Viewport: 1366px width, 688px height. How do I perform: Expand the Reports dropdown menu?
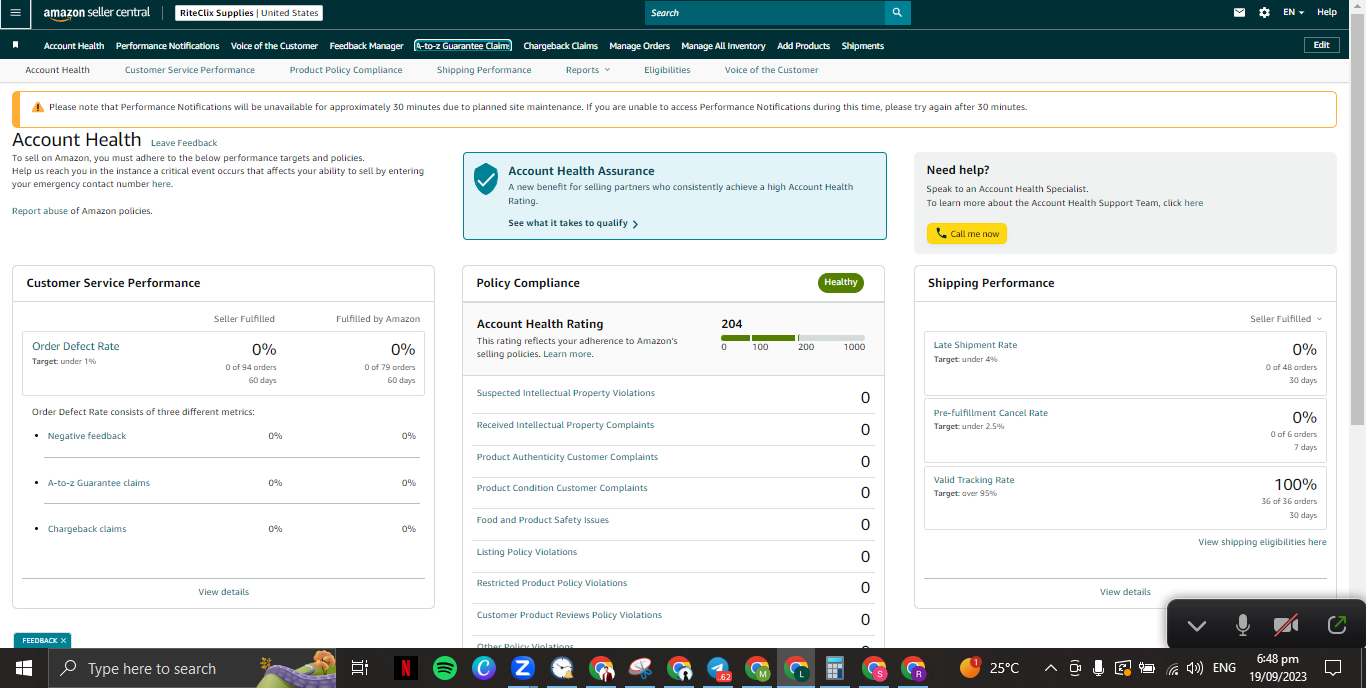click(x=587, y=70)
